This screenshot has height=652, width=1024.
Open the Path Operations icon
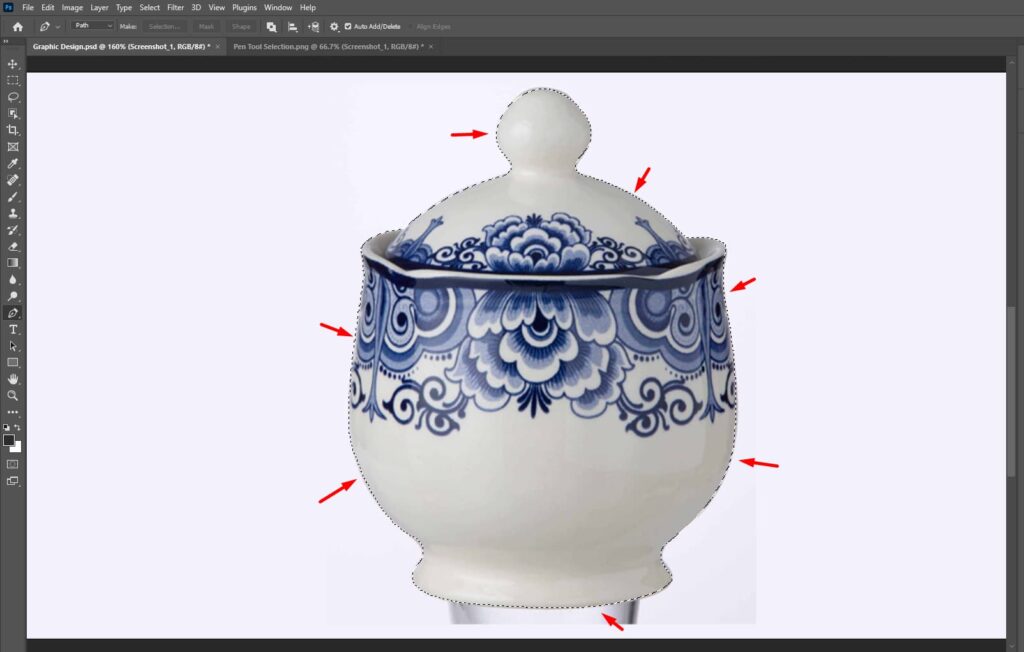point(271,27)
